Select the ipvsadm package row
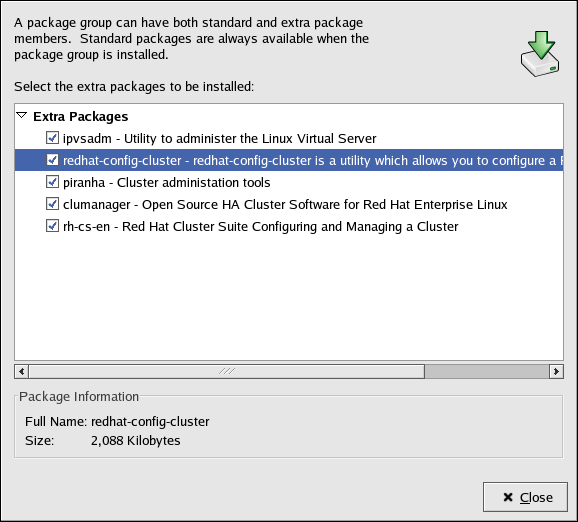Image resolution: width=578 pixels, height=522 pixels. [289, 138]
